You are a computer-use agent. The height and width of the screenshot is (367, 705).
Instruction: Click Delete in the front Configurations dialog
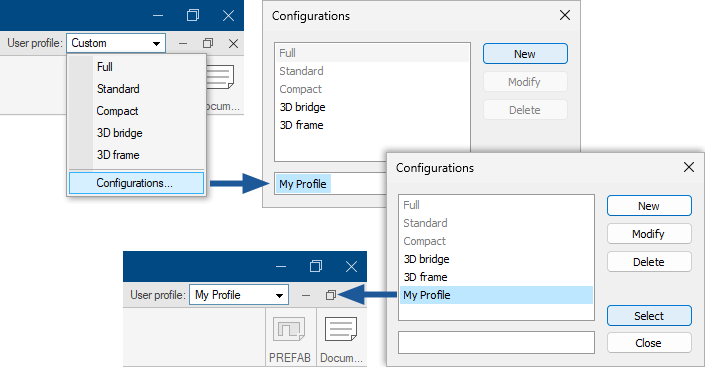tap(649, 262)
